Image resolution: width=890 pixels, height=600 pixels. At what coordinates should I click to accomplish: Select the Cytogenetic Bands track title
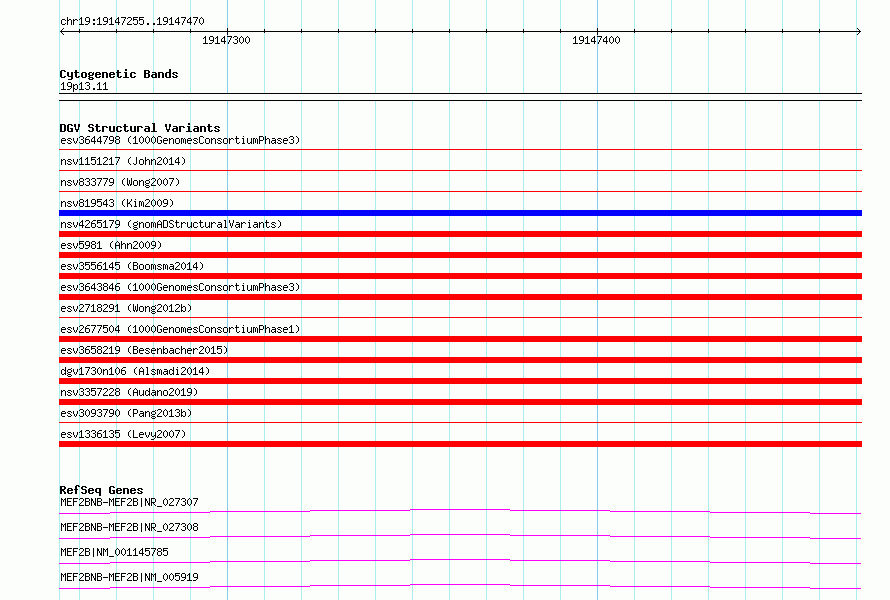119,74
